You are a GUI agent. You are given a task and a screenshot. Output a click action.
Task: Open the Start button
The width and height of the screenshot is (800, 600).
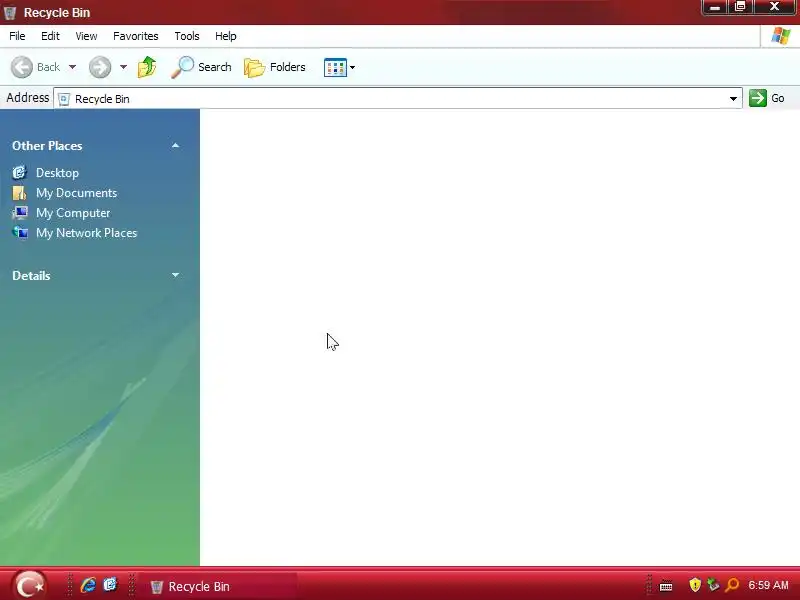click(x=30, y=585)
